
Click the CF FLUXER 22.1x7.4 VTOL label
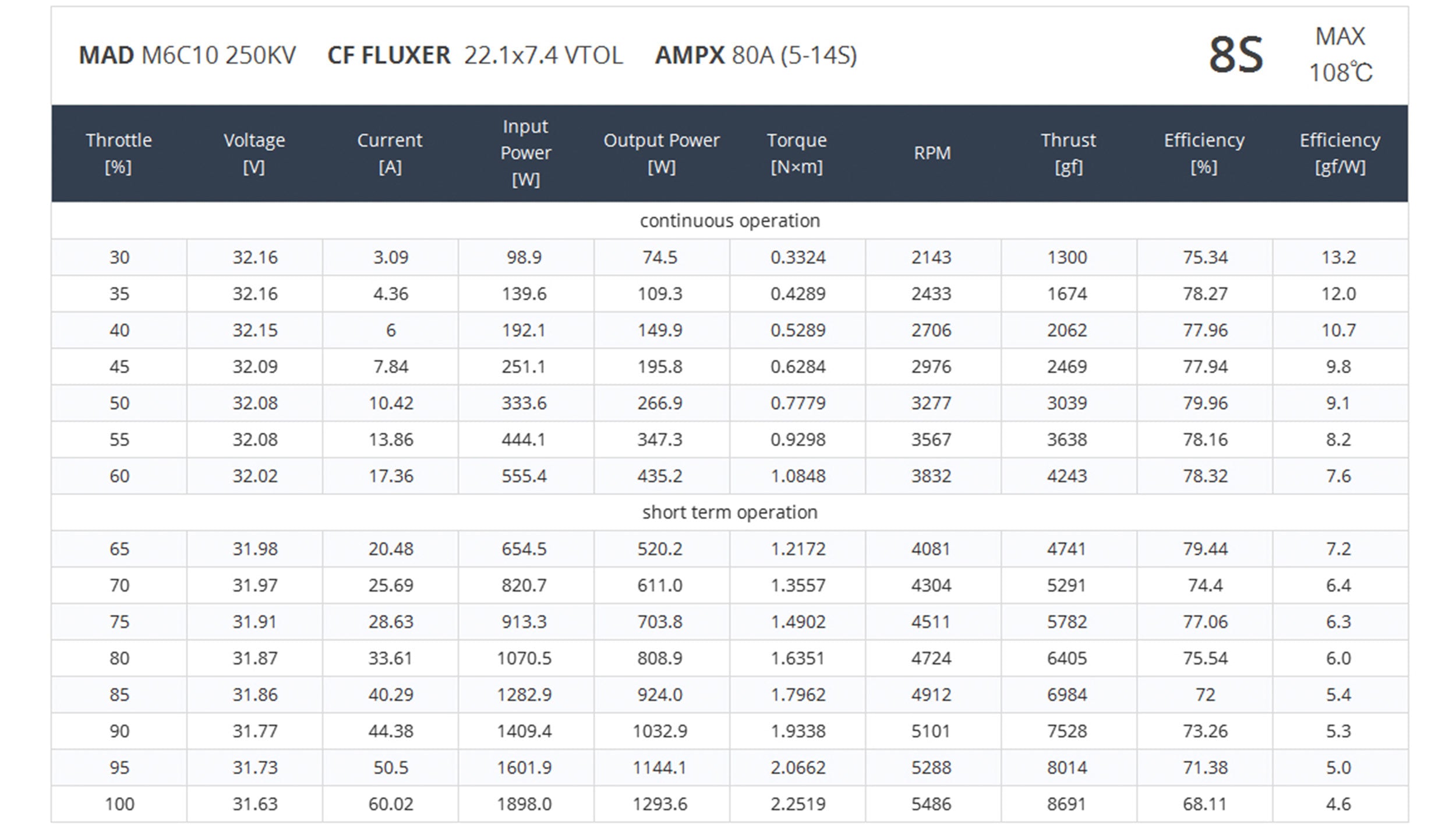475,55
